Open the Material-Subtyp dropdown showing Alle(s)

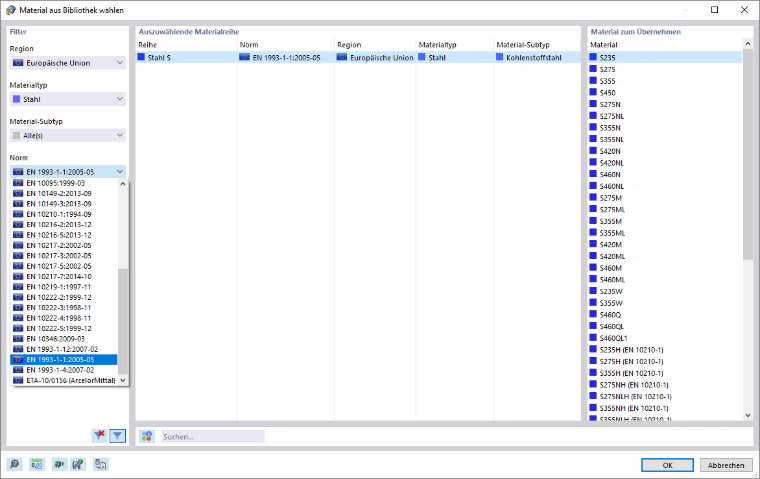68,135
